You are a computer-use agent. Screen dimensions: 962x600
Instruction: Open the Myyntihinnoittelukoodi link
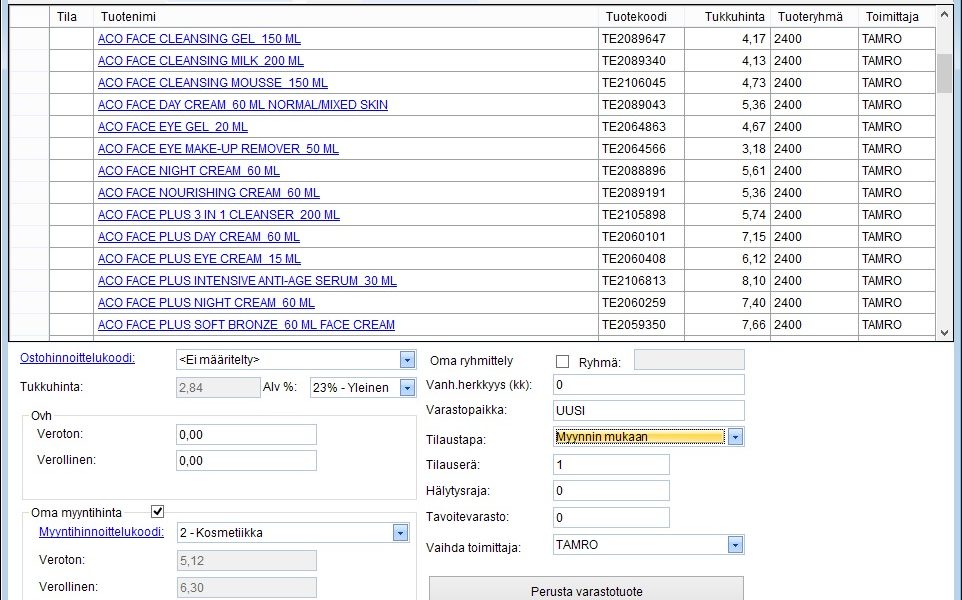point(101,532)
